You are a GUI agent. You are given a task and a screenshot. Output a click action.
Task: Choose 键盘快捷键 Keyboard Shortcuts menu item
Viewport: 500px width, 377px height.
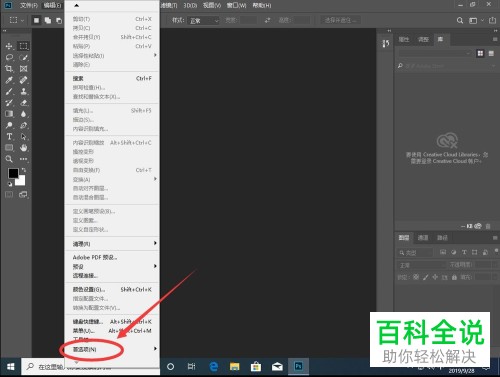click(112, 322)
